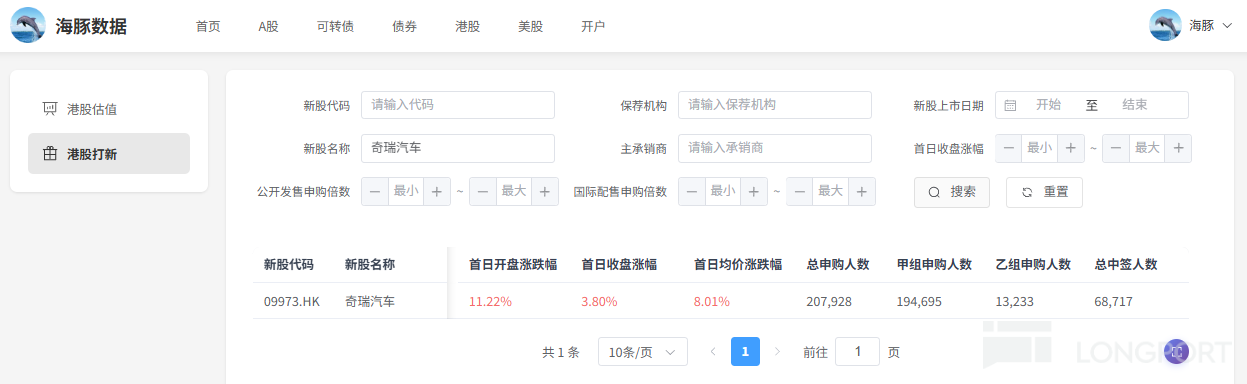
Task: Decrease 公开发售申购倍数 maximum value
Action: [484, 191]
